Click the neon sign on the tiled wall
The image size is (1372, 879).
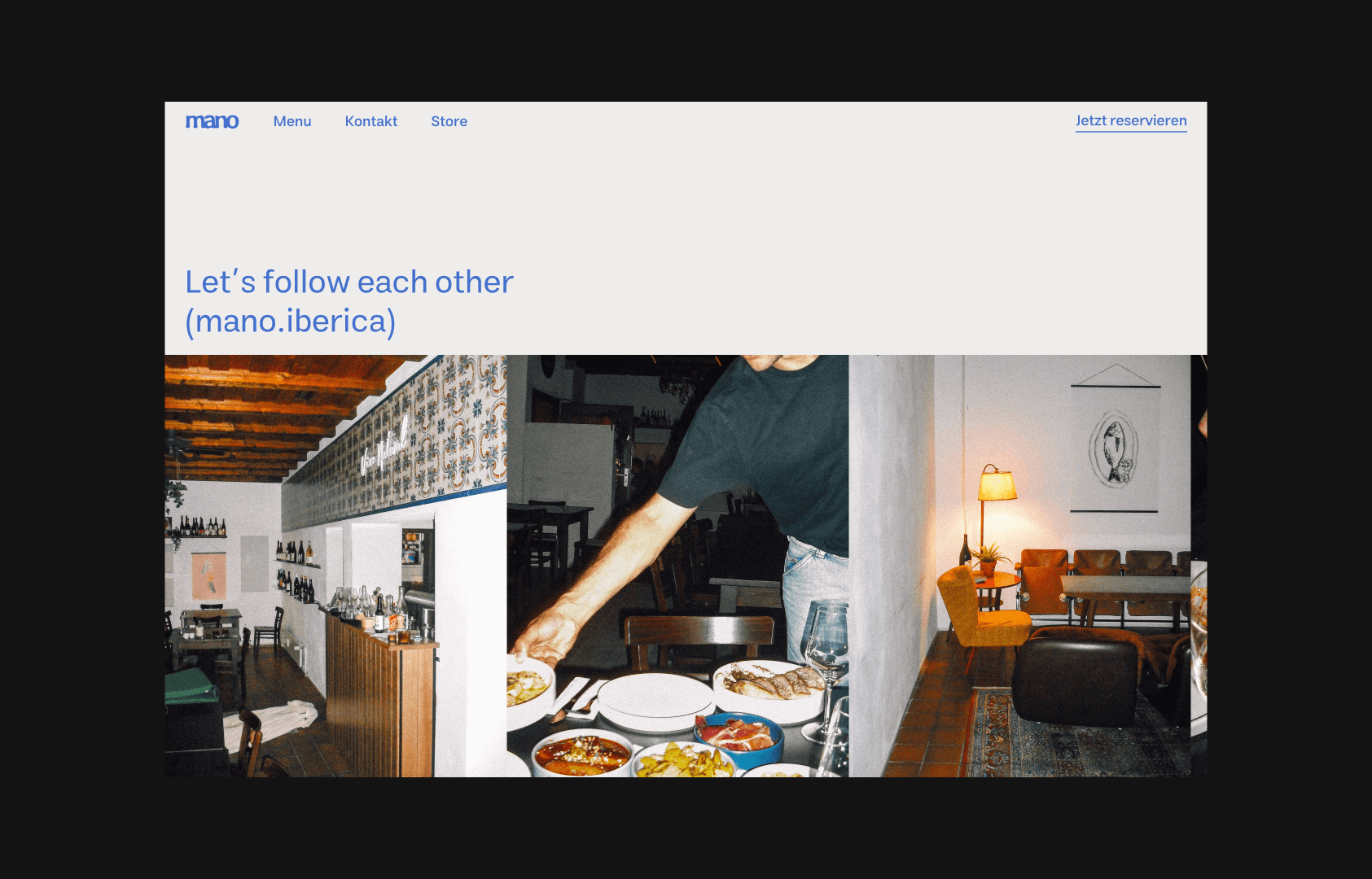(x=384, y=446)
